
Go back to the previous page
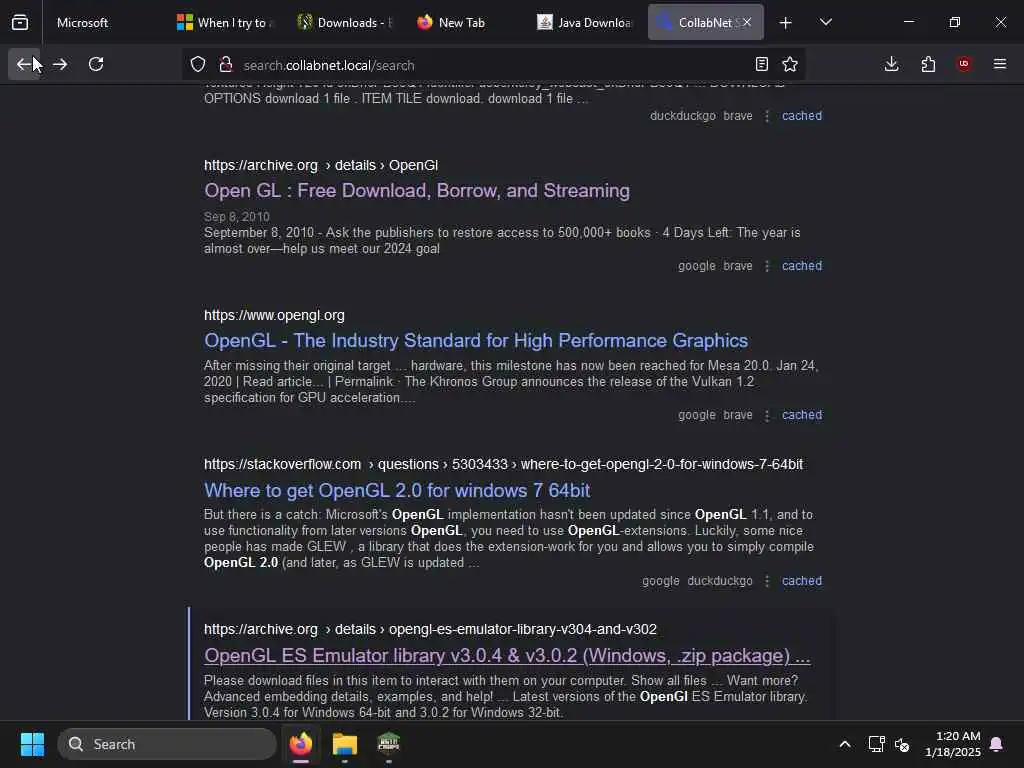click(x=24, y=64)
